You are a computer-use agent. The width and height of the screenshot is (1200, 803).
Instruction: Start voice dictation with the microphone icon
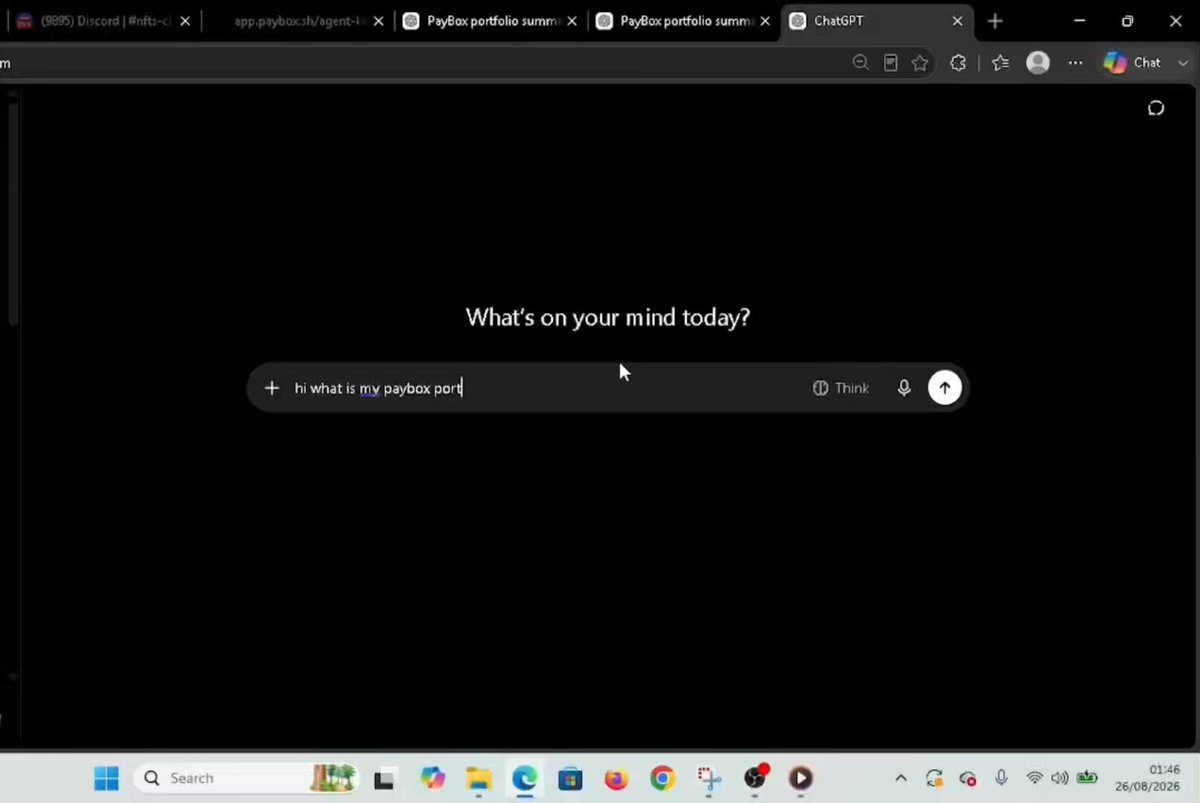[904, 388]
